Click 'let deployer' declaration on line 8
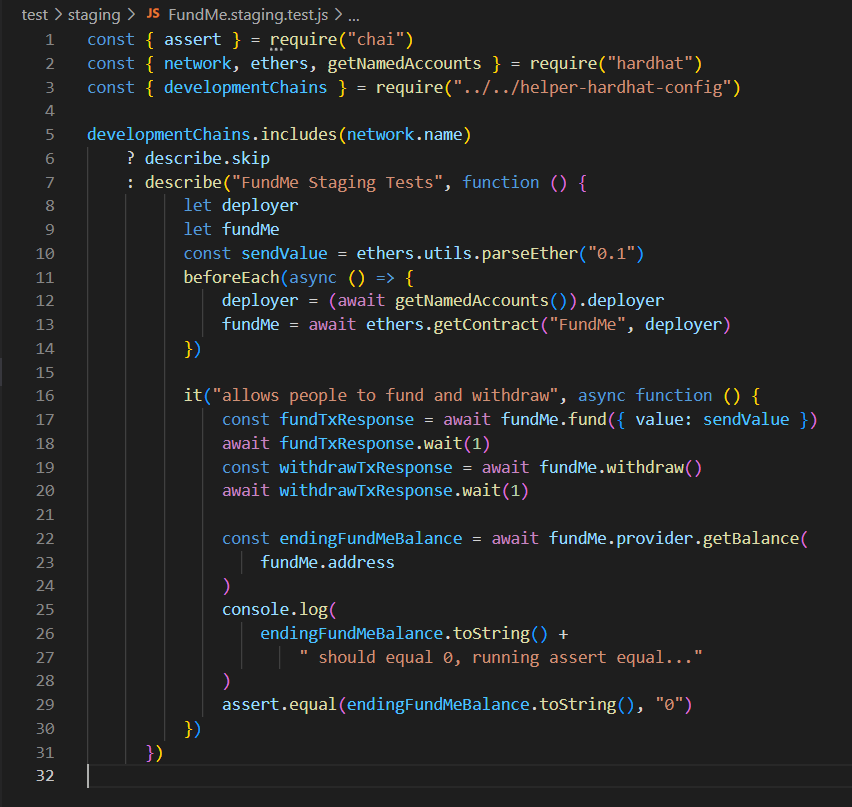 [x=241, y=205]
